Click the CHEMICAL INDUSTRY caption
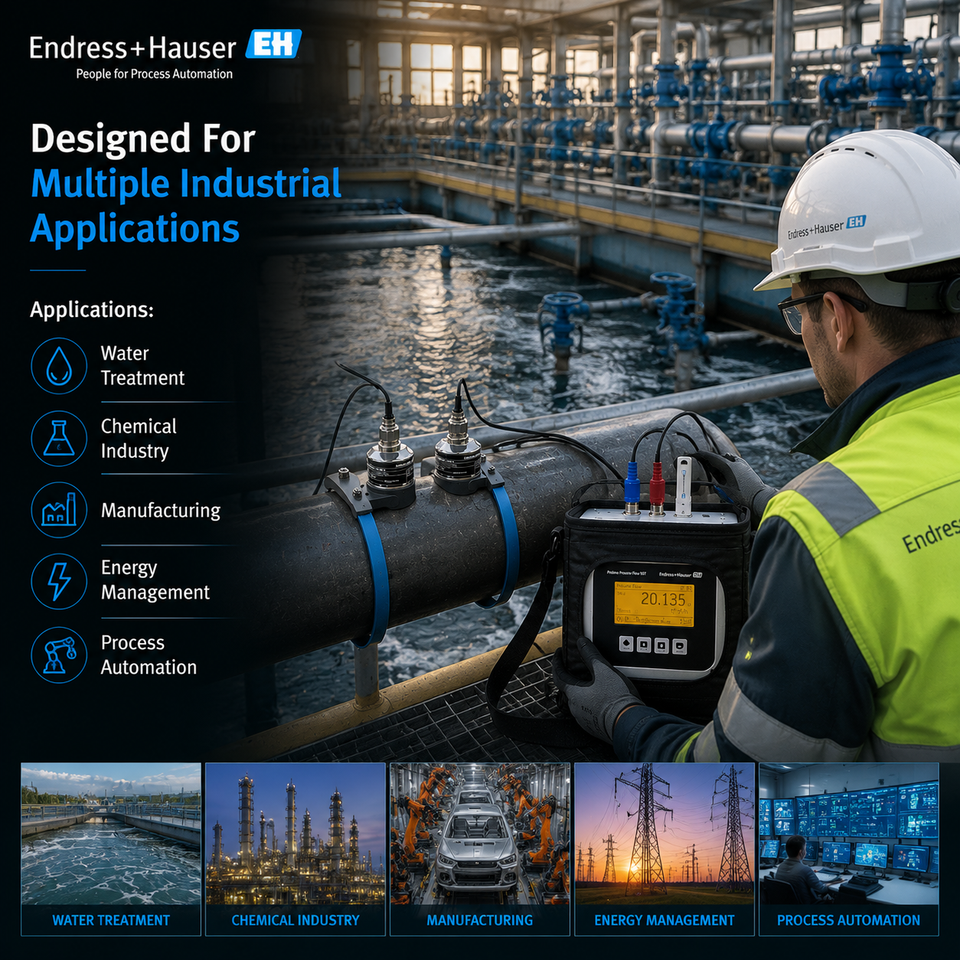Image resolution: width=960 pixels, height=960 pixels. tap(295, 920)
